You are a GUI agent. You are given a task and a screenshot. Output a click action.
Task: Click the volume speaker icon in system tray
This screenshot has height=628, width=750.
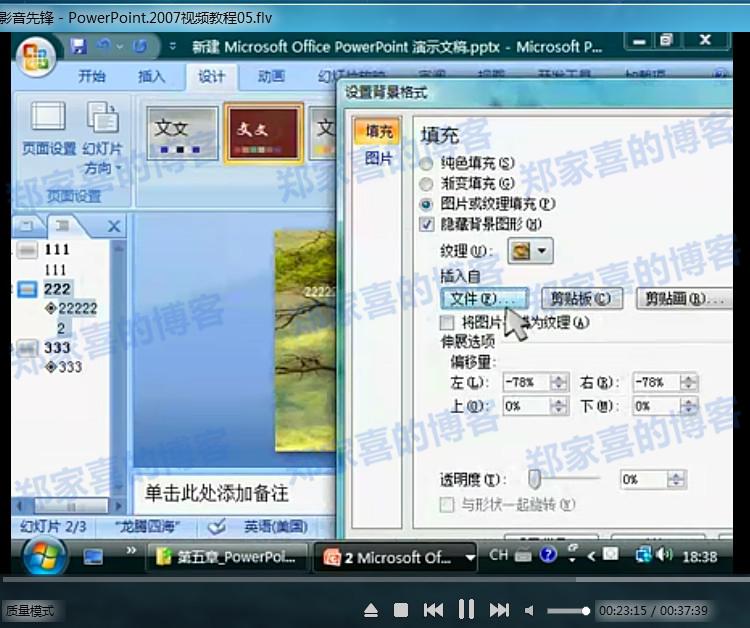pyautogui.click(x=664, y=555)
